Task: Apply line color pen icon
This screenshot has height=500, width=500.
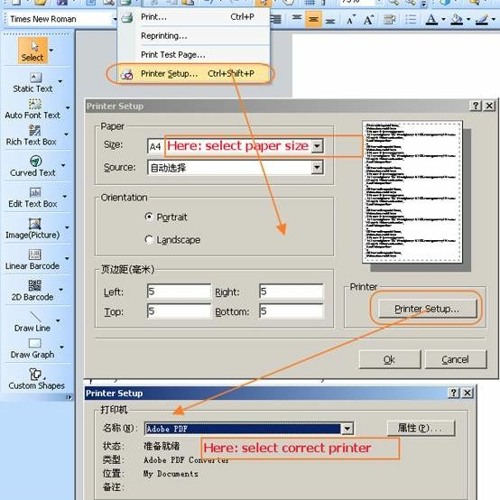Action: click(x=482, y=20)
